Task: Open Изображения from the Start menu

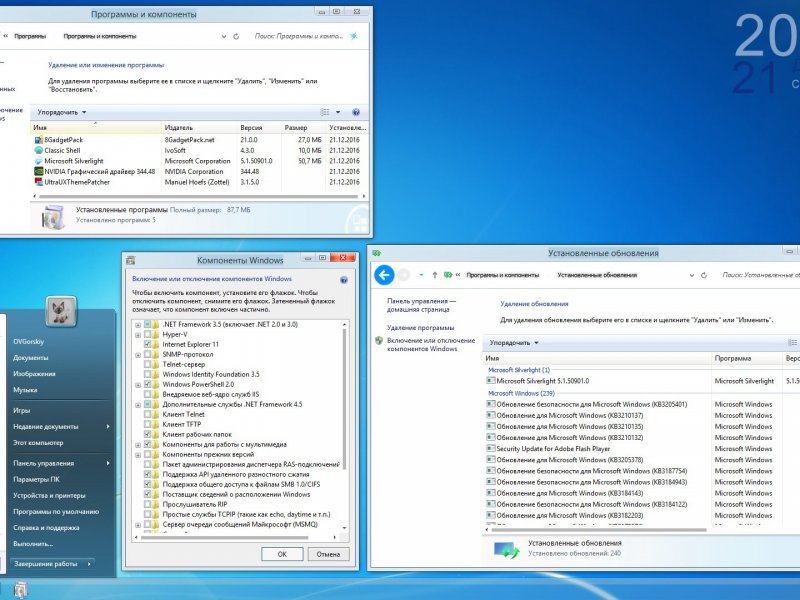Action: [x=34, y=374]
